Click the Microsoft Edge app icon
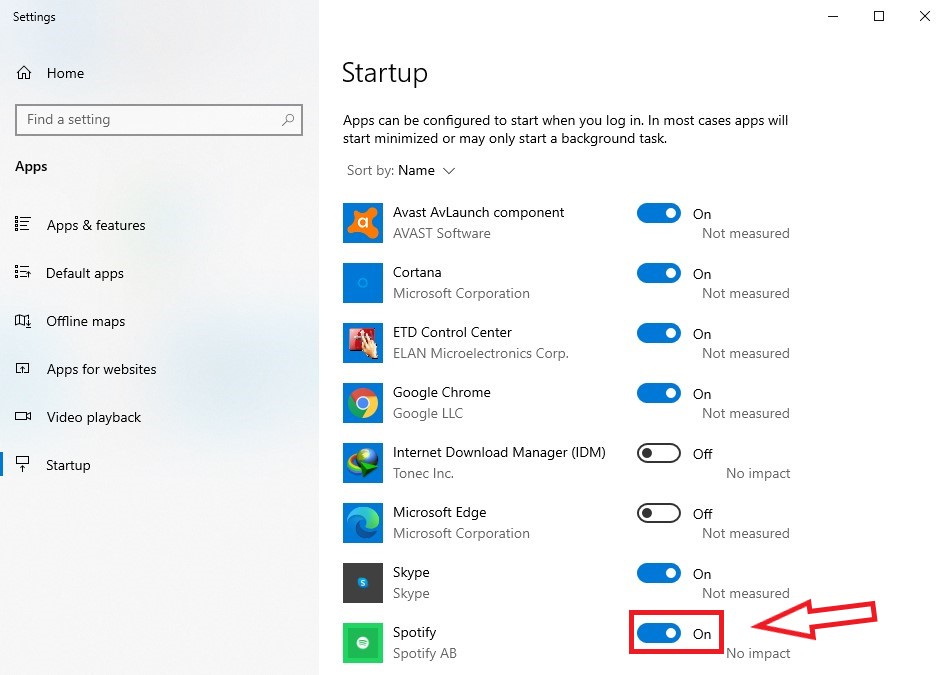This screenshot has width=947, height=675. 362,523
